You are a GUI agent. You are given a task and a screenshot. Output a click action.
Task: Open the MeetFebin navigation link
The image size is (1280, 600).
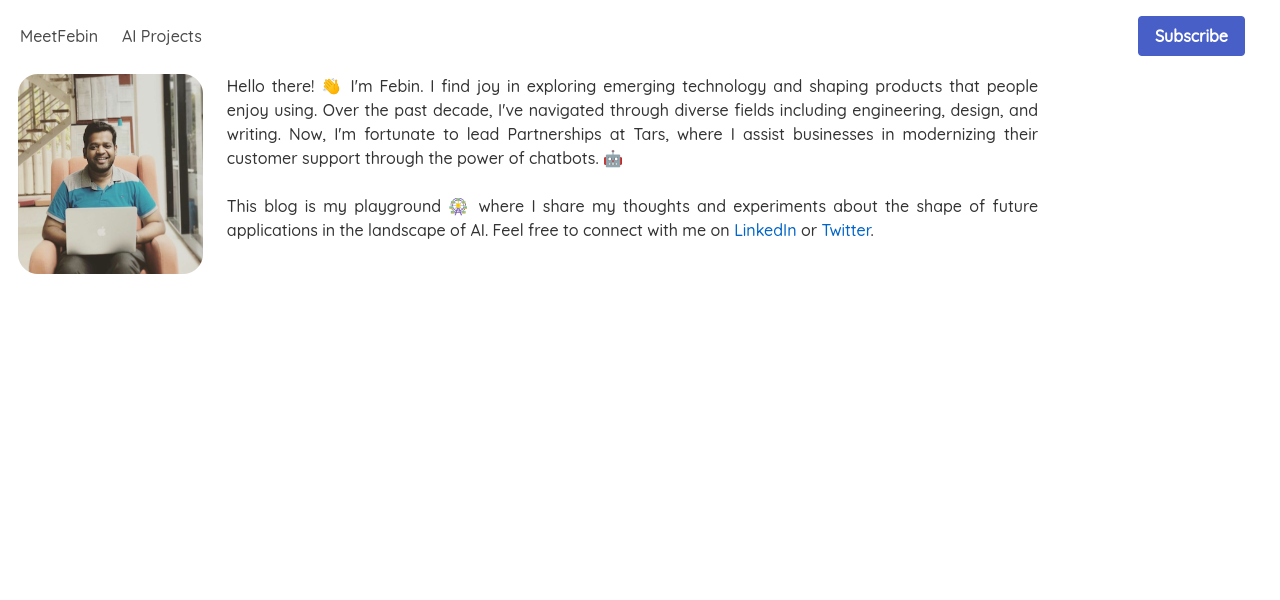59,36
